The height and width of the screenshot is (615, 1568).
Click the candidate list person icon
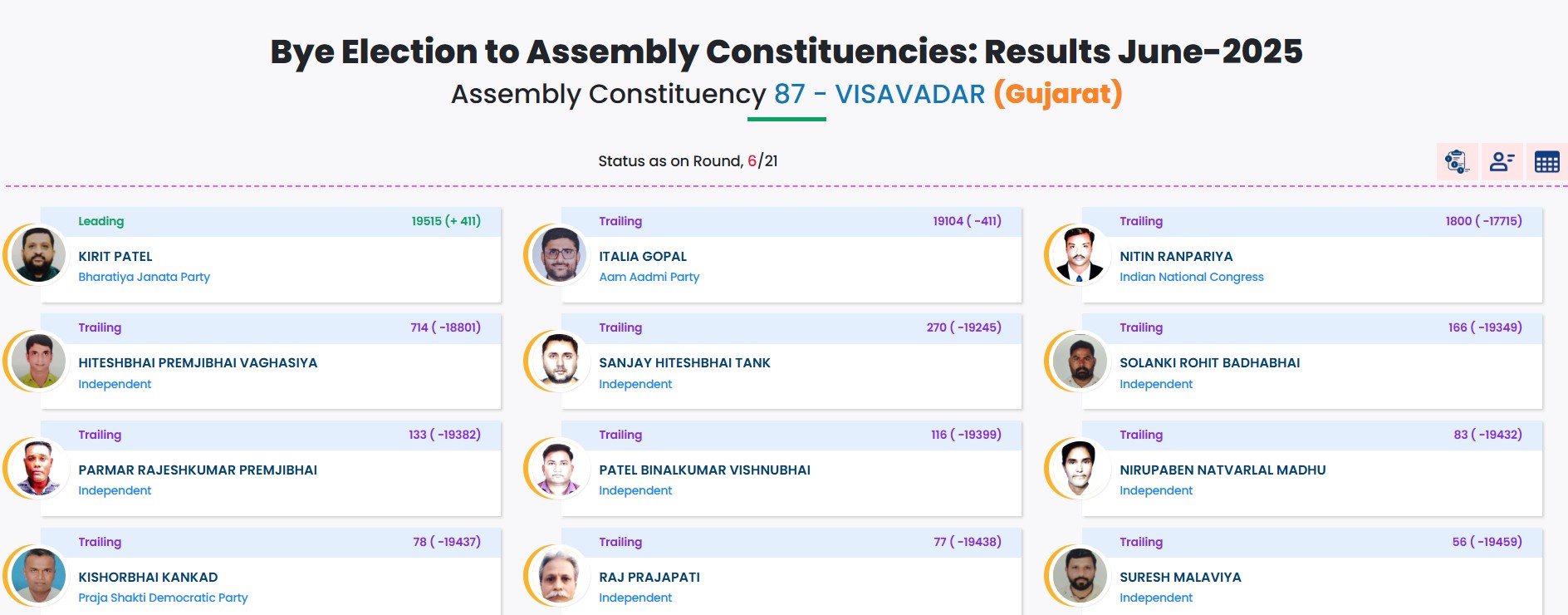[1500, 163]
